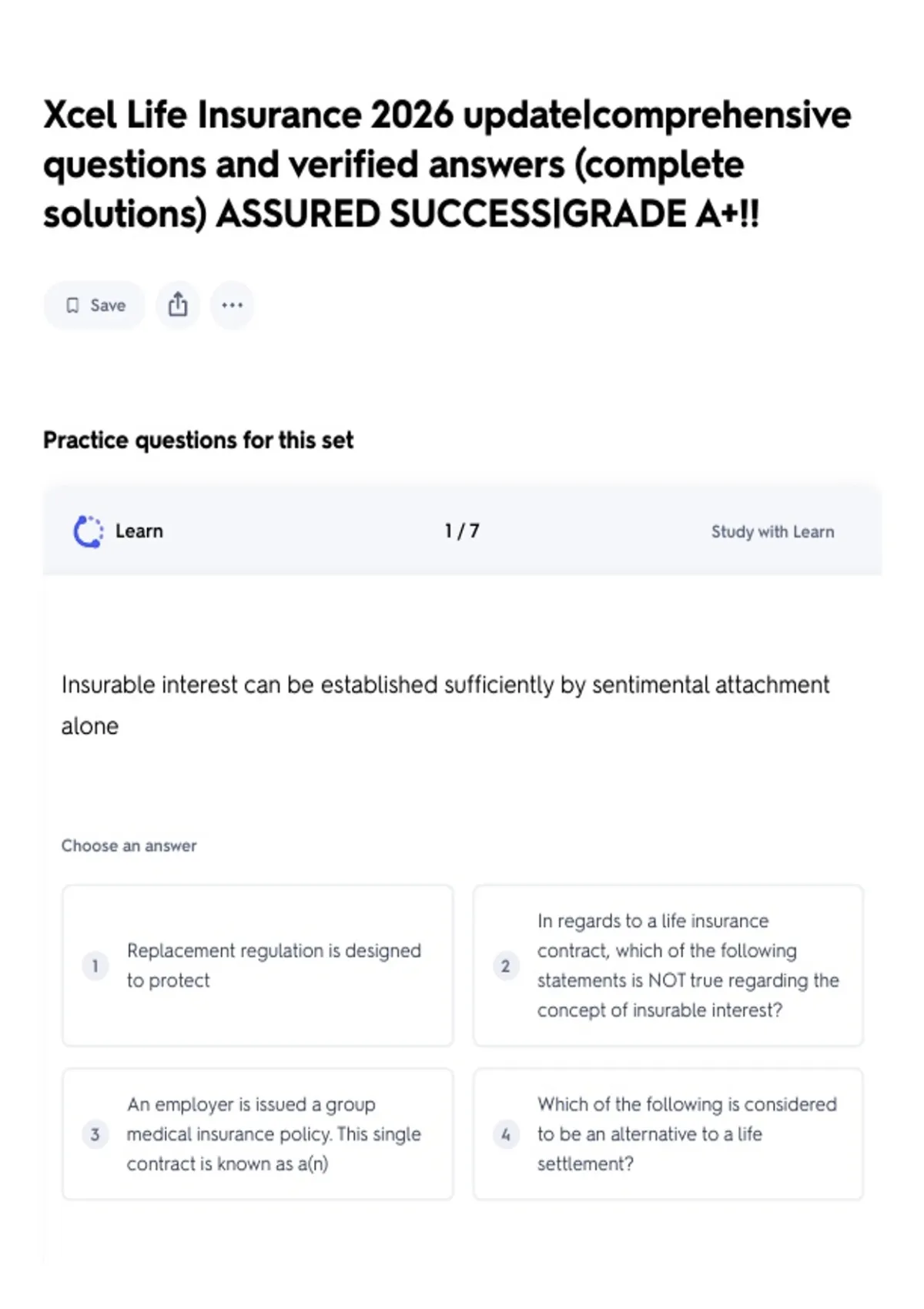Click the Learn circular logo icon
The image size is (924, 1309).
coord(88,531)
